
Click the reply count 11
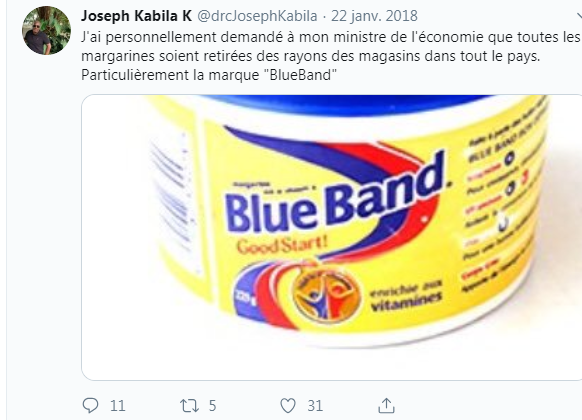click(x=118, y=406)
